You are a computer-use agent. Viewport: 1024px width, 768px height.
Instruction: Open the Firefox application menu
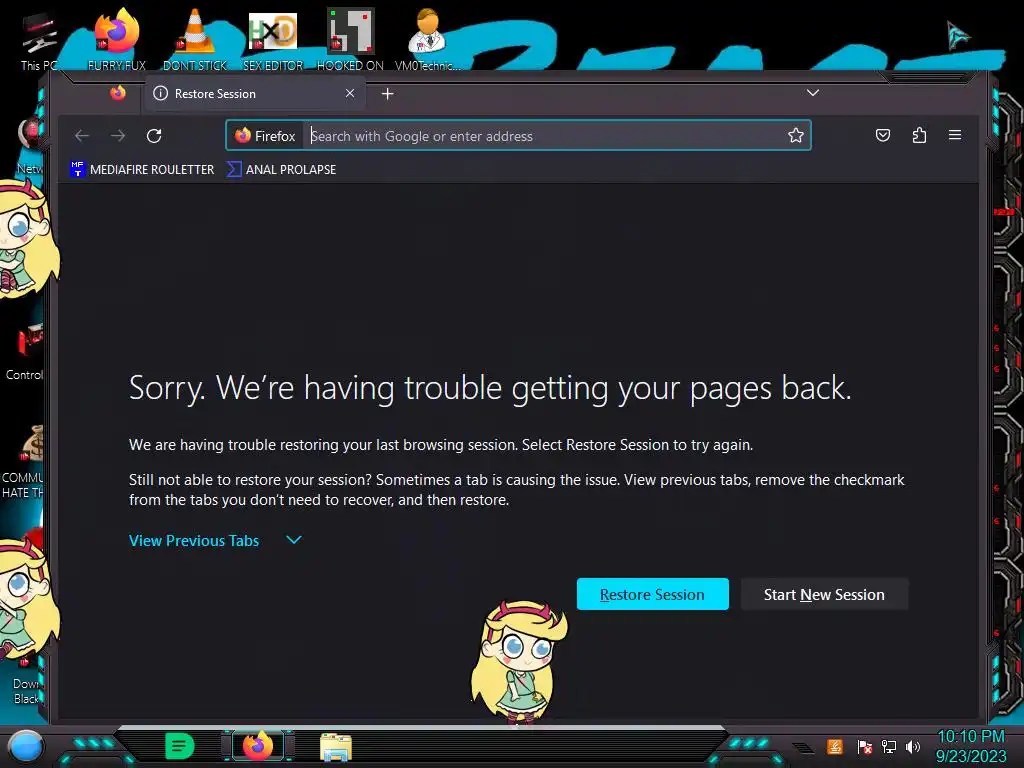click(955, 135)
